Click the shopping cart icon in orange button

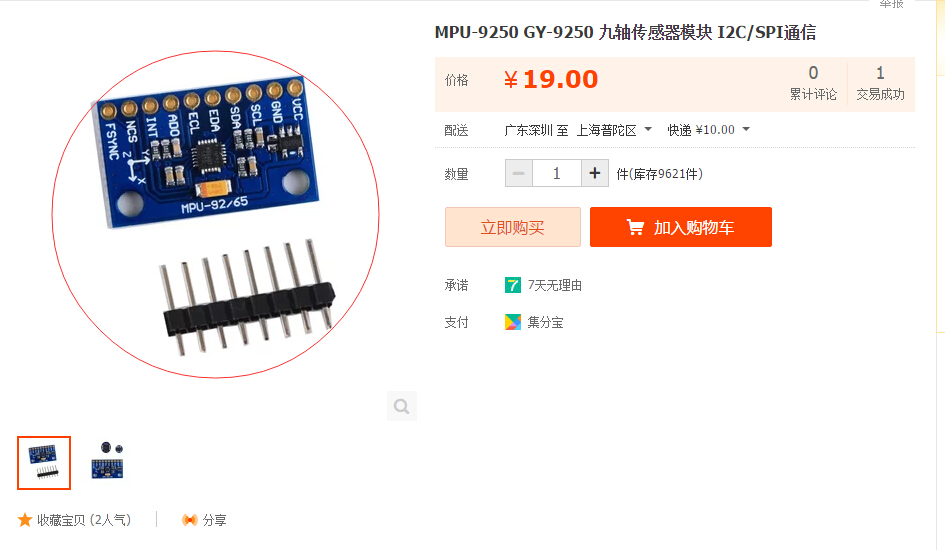point(635,227)
